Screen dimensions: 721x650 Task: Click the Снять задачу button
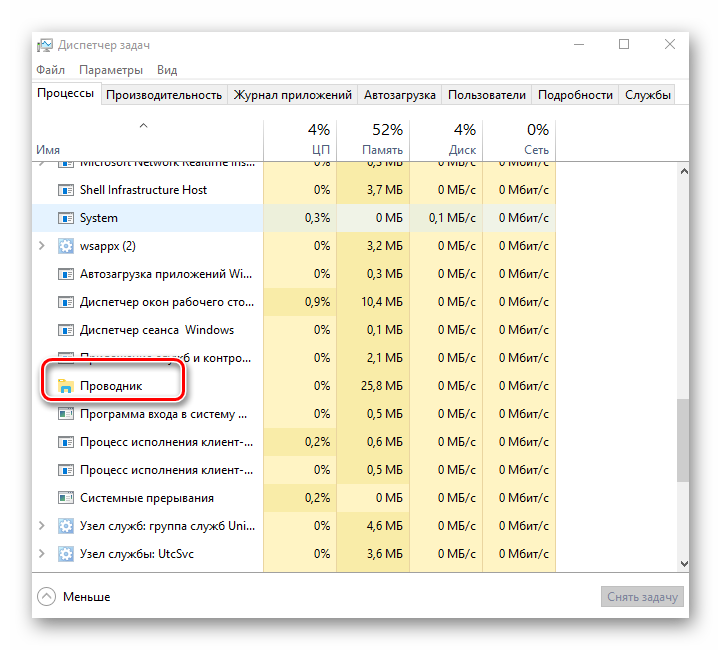[x=642, y=597]
